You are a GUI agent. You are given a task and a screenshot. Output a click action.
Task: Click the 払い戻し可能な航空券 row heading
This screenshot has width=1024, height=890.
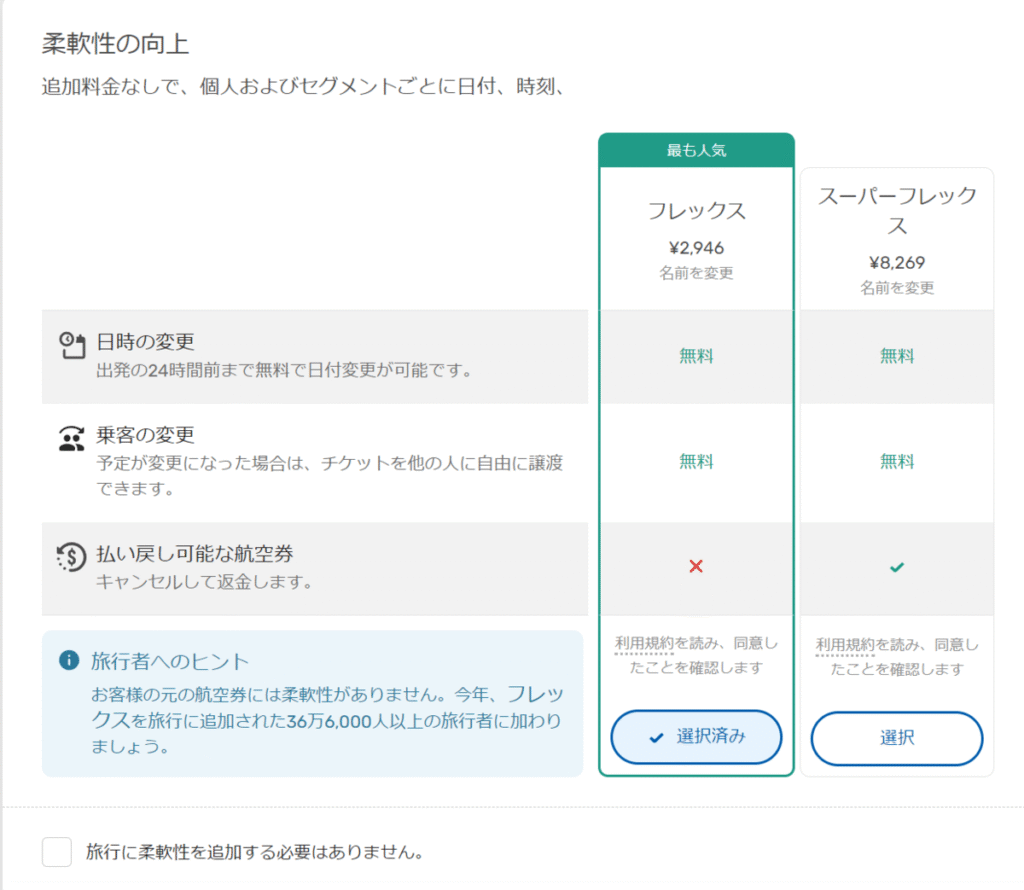[x=194, y=554]
